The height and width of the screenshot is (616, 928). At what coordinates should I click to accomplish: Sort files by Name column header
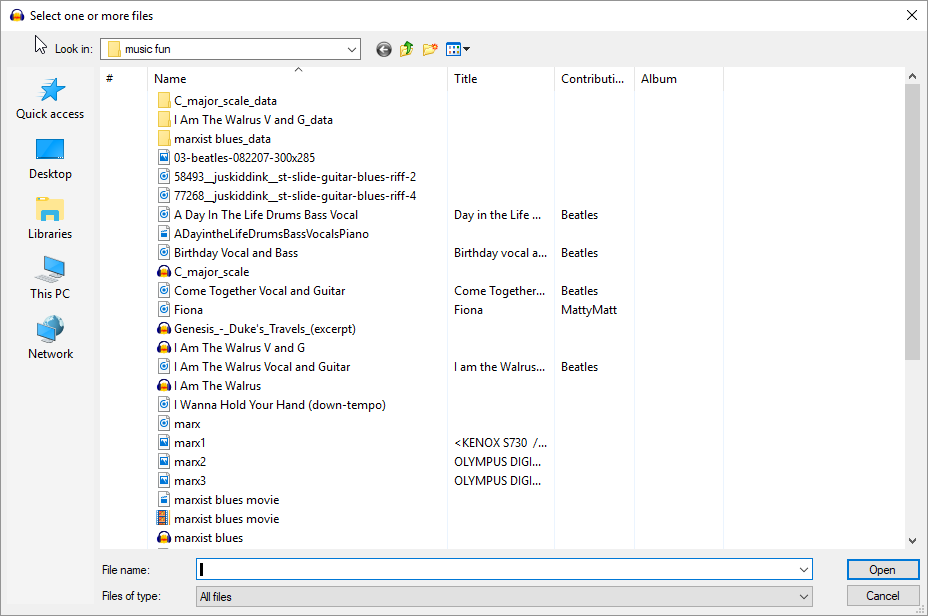coord(170,79)
